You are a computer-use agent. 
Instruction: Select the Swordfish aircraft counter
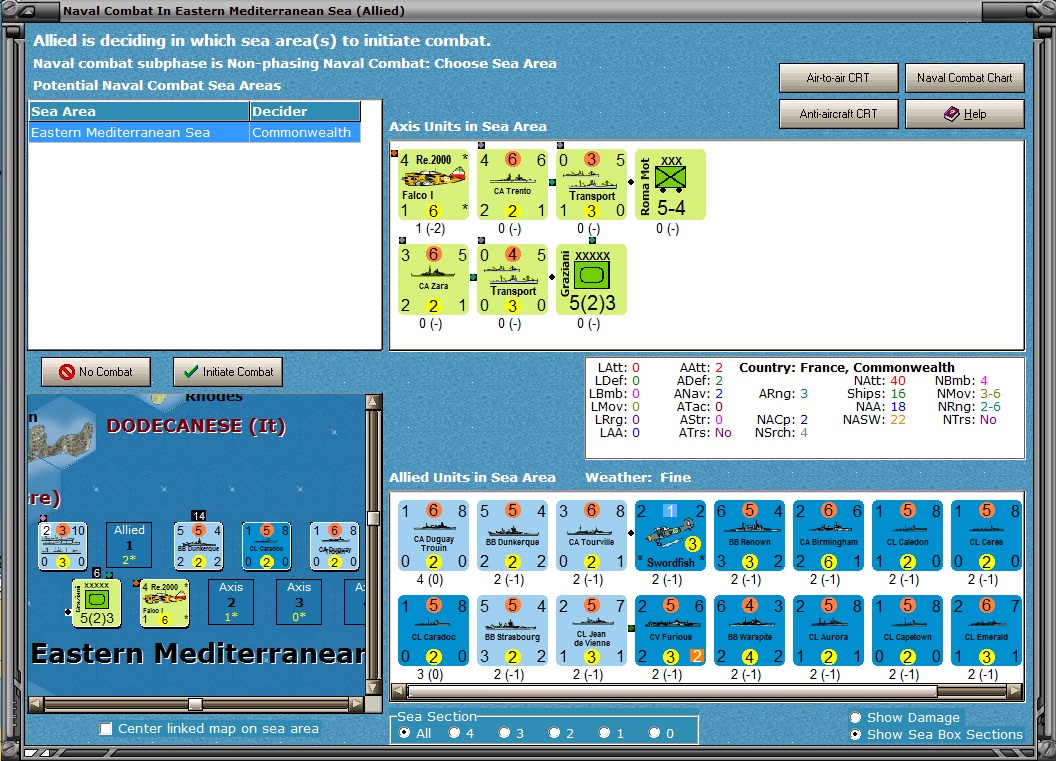pyautogui.click(x=670, y=535)
